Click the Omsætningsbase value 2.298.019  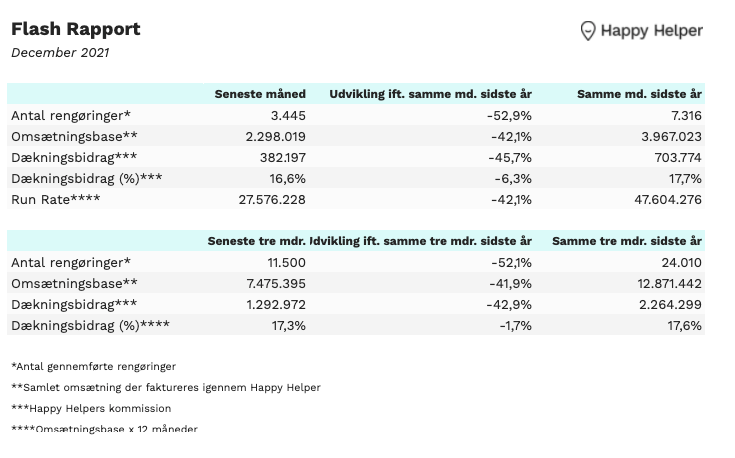[276, 137]
